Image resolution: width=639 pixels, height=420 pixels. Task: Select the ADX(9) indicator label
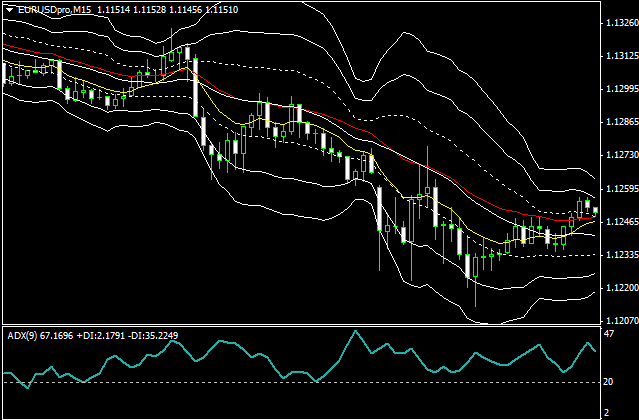(x=22, y=335)
